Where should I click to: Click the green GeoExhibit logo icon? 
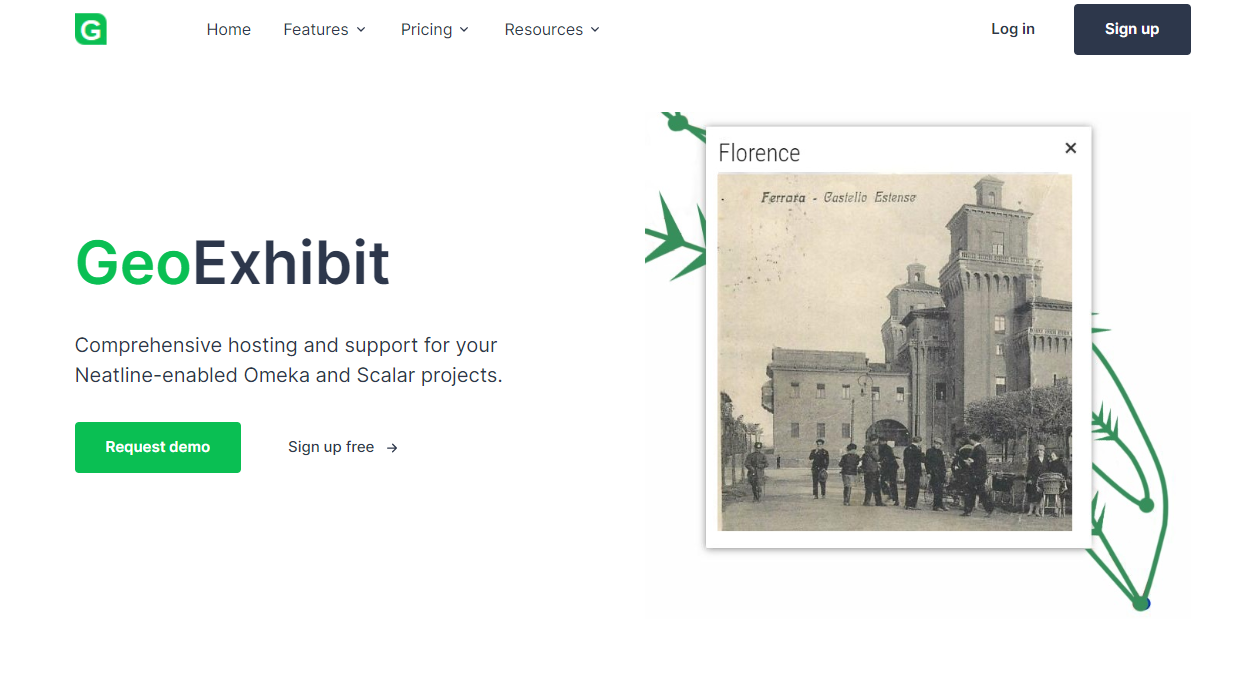(x=91, y=29)
